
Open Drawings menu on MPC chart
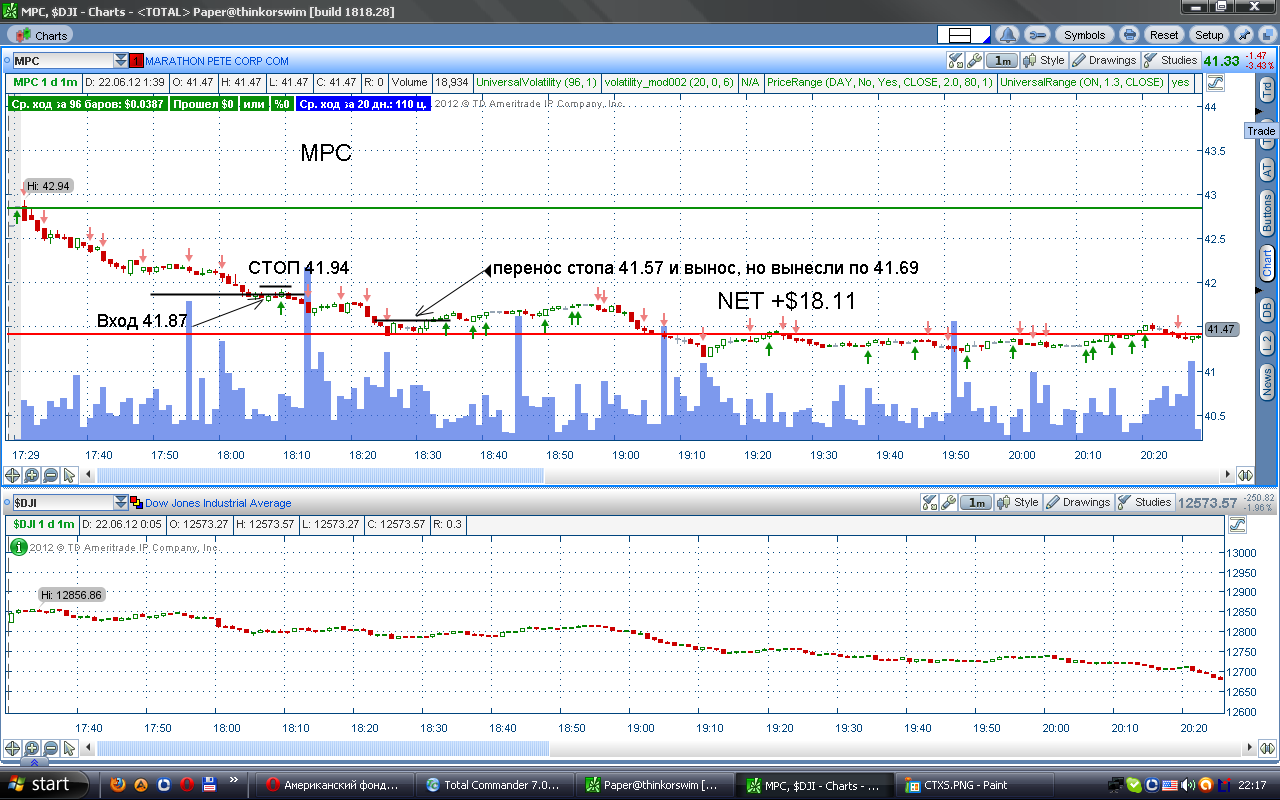pos(1104,60)
